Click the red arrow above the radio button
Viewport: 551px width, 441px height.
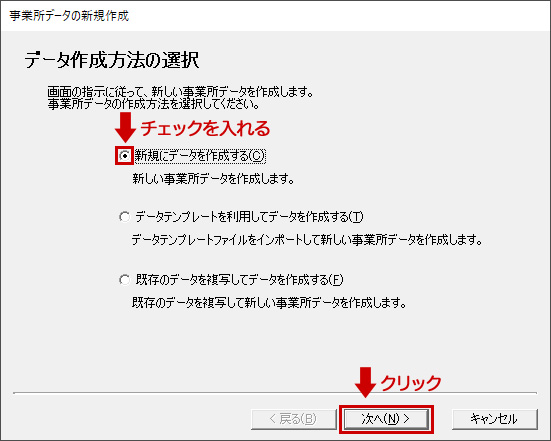click(125, 127)
